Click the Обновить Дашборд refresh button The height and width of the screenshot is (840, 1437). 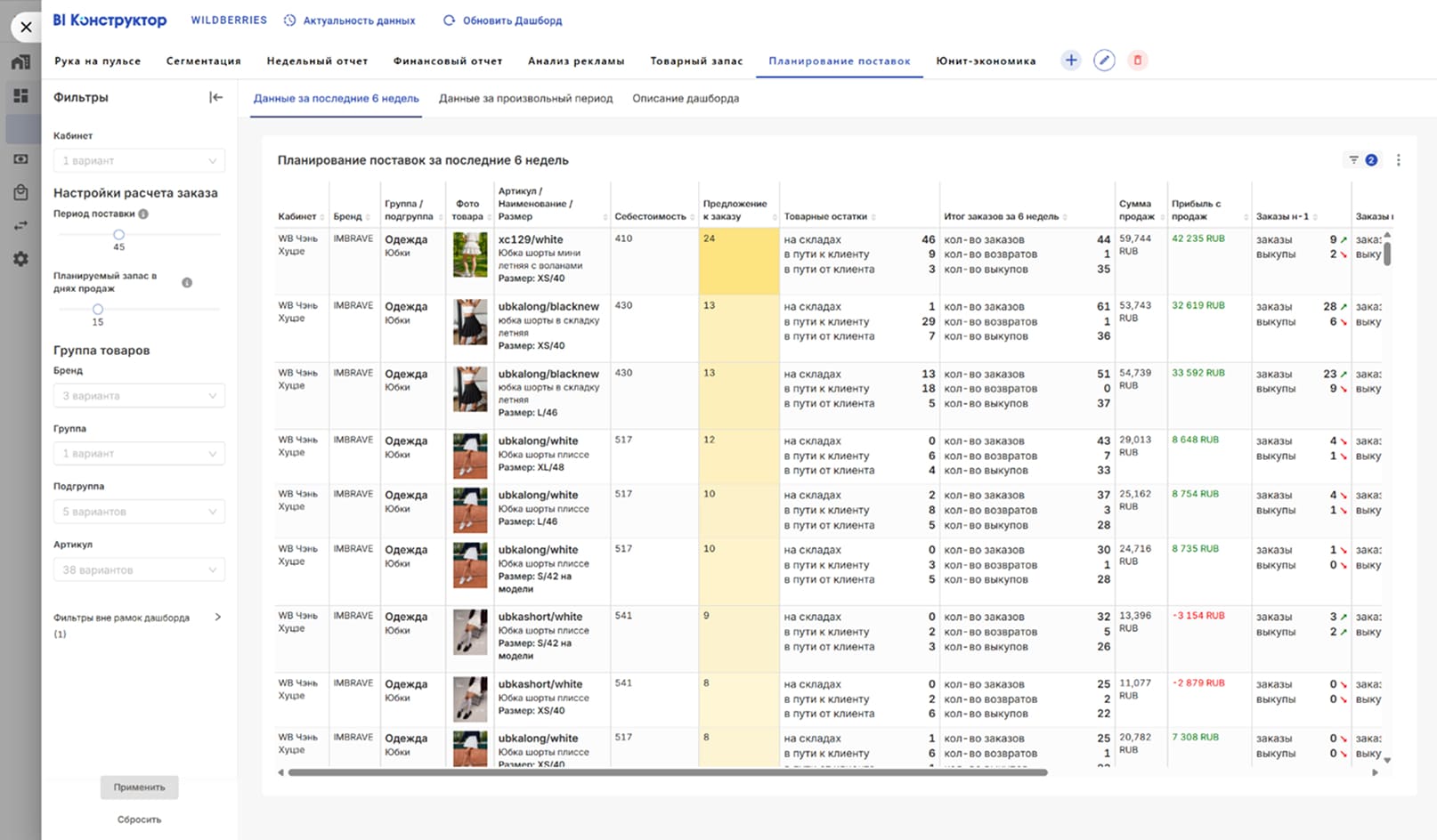pyautogui.click(x=503, y=20)
